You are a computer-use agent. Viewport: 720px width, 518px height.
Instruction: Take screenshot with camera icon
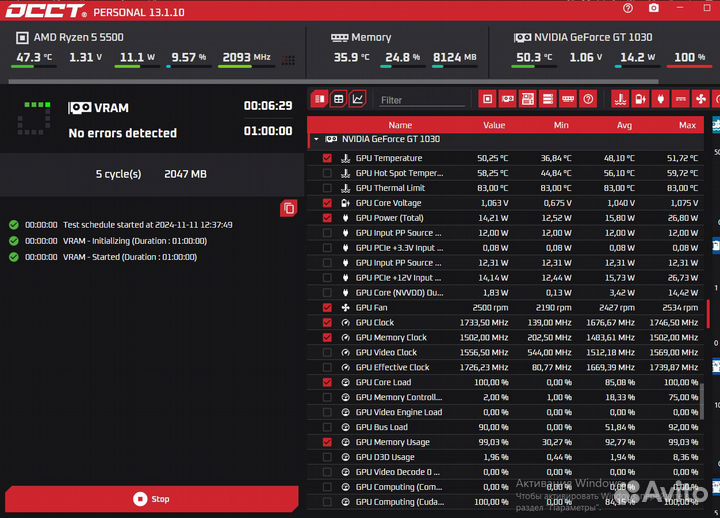[654, 8]
